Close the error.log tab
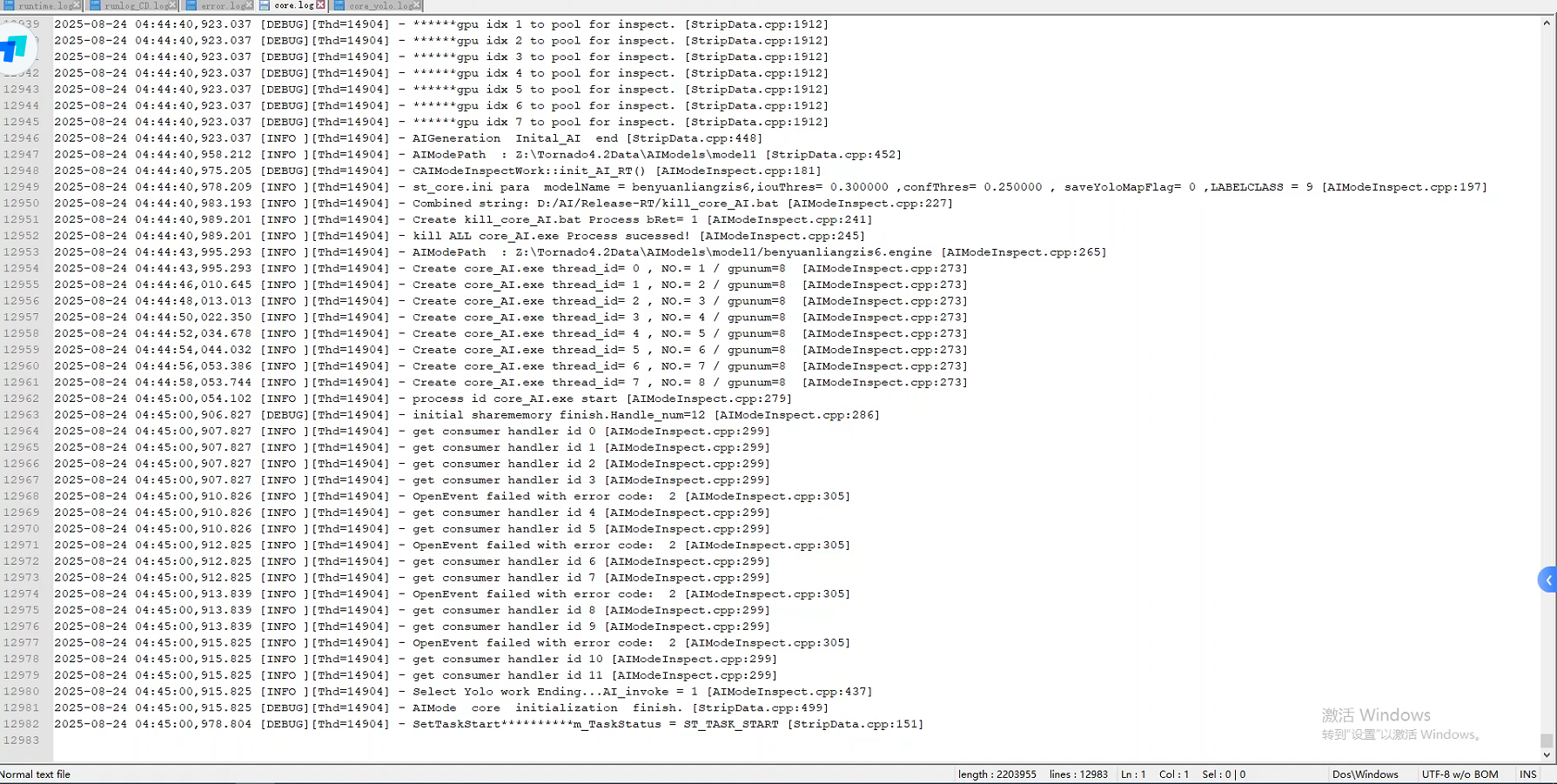Viewport: 1557px width, 784px height. click(249, 6)
